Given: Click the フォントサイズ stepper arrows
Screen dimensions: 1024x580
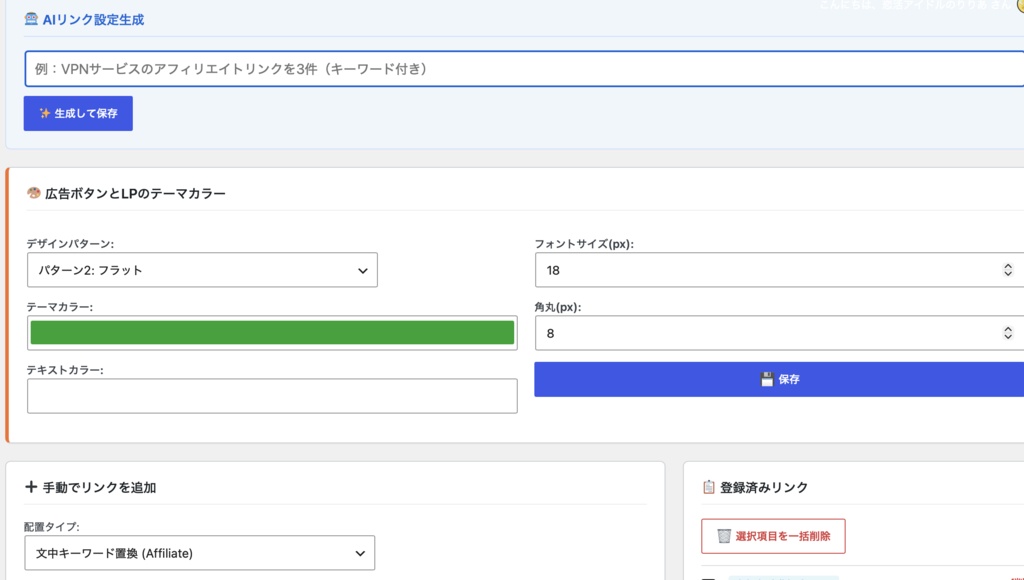Looking at the screenshot, I should coord(1008,270).
